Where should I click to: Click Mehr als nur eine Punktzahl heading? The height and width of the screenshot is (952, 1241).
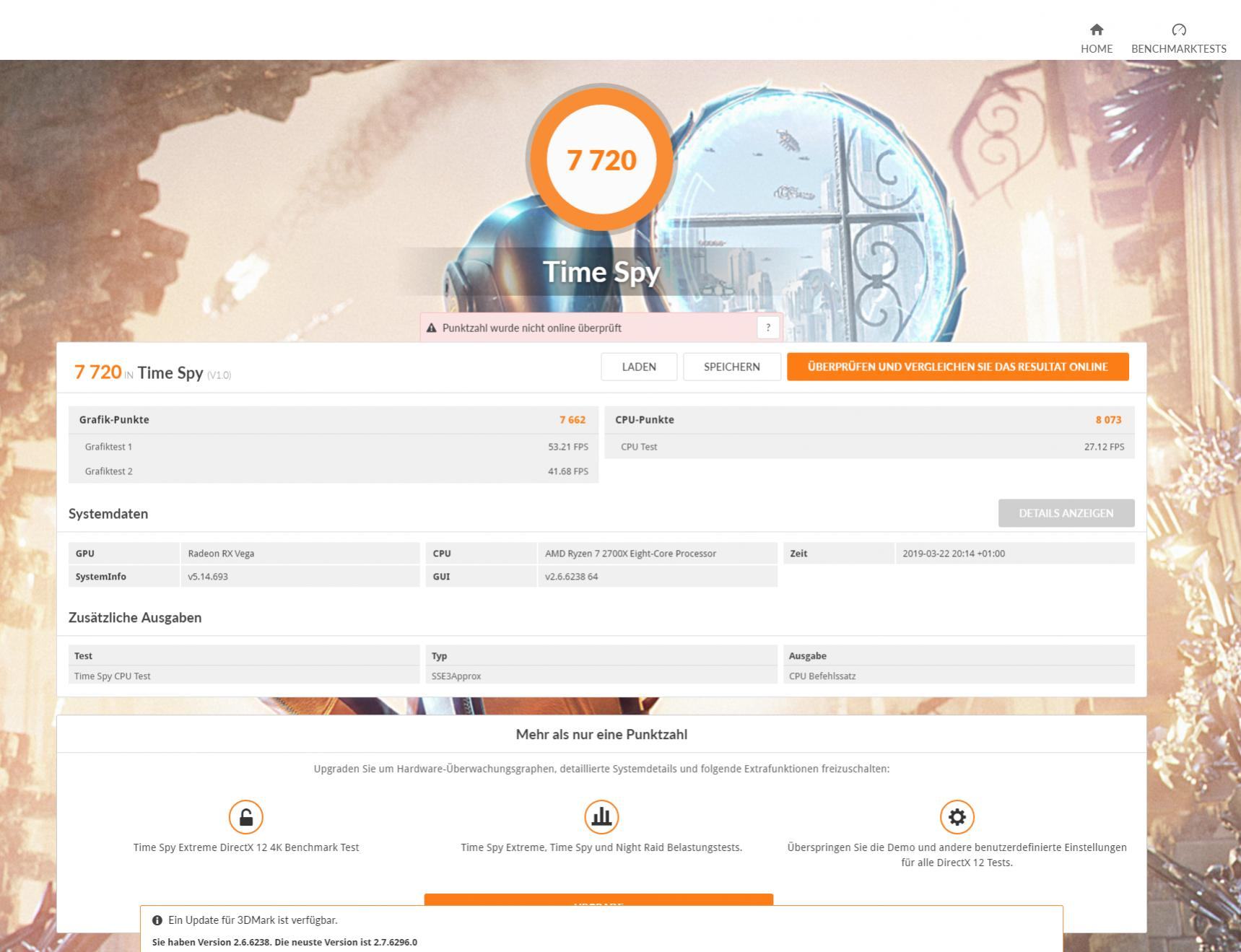point(601,735)
